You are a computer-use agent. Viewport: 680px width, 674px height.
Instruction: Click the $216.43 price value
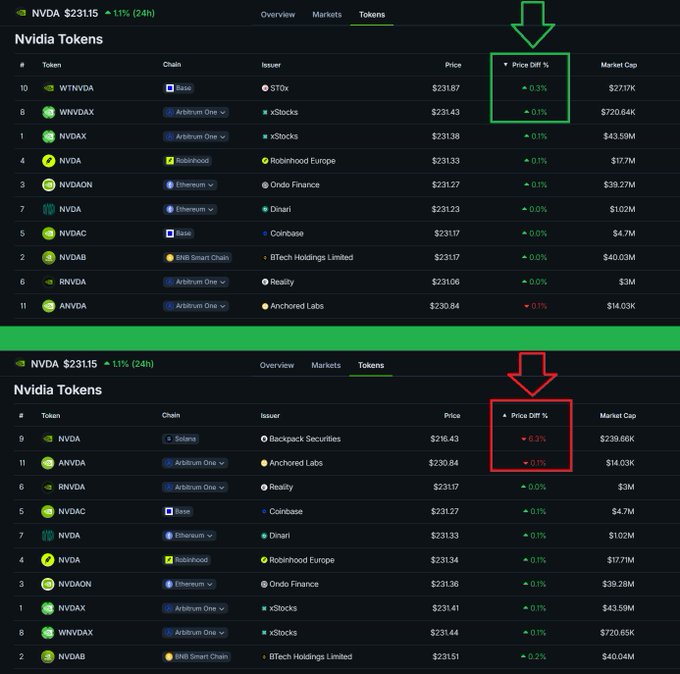tap(444, 439)
